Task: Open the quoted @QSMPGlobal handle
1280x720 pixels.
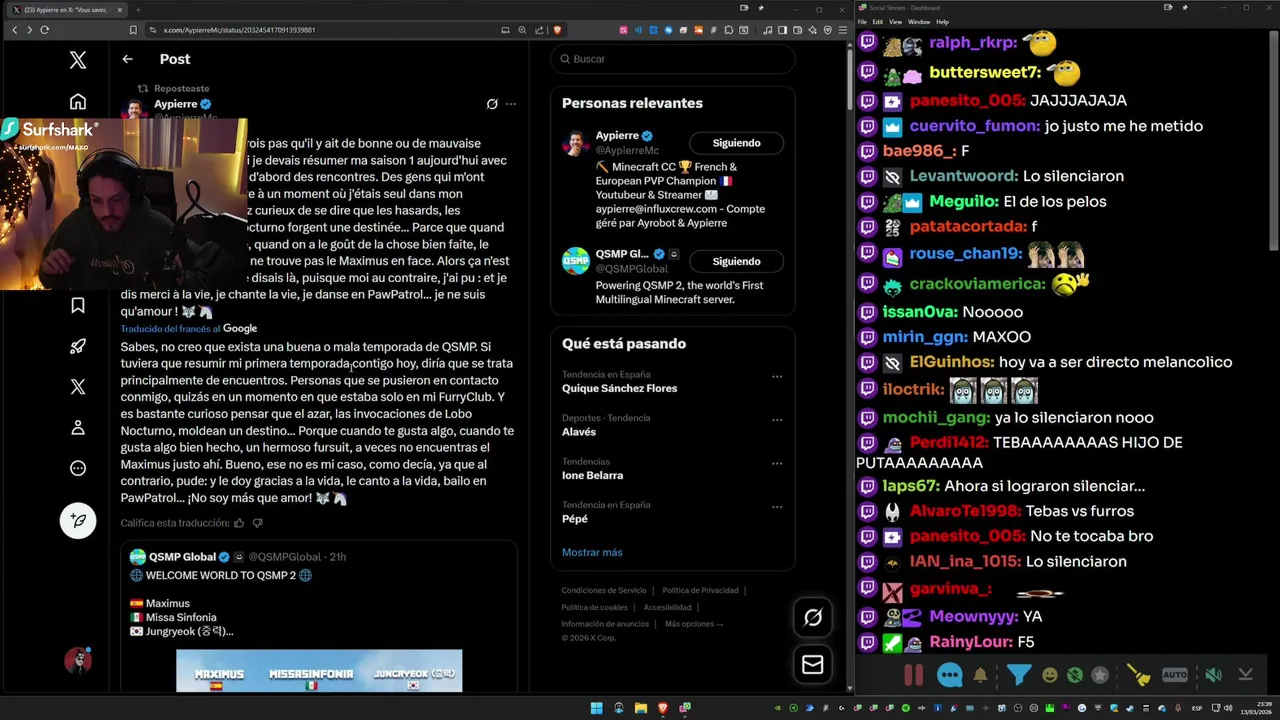Action: click(284, 557)
